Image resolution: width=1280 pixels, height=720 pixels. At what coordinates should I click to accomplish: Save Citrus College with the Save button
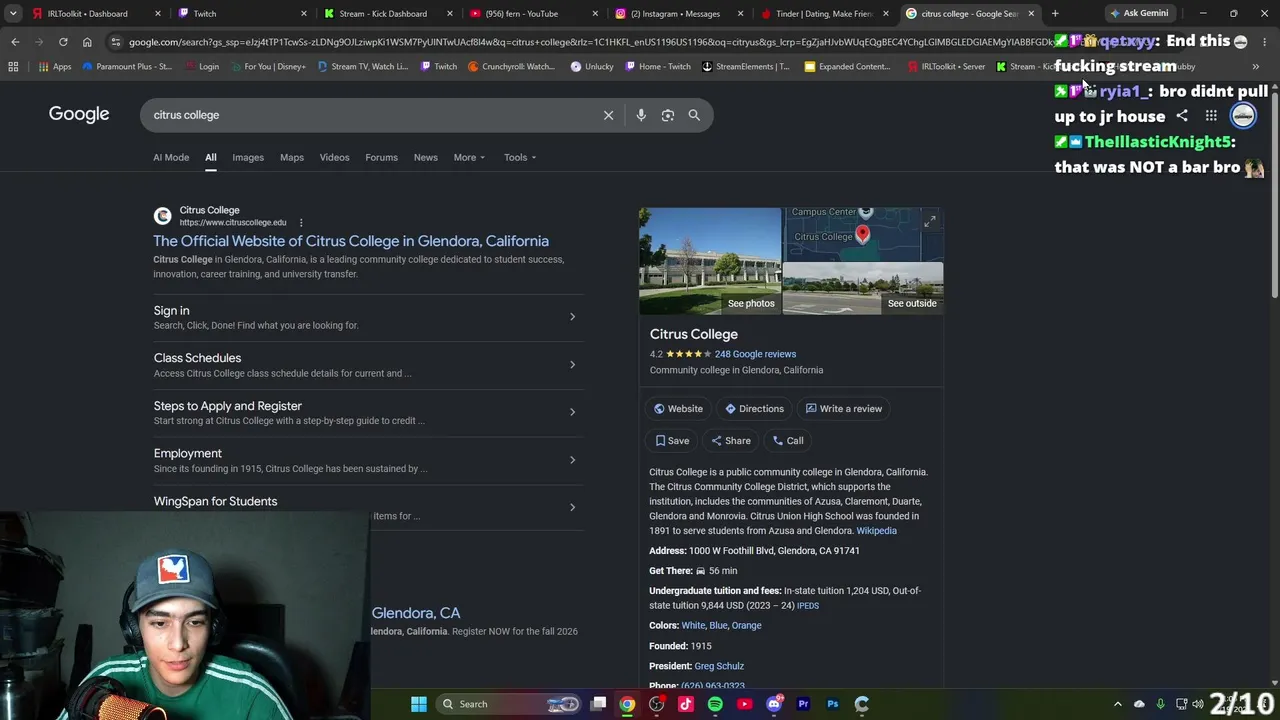click(672, 441)
